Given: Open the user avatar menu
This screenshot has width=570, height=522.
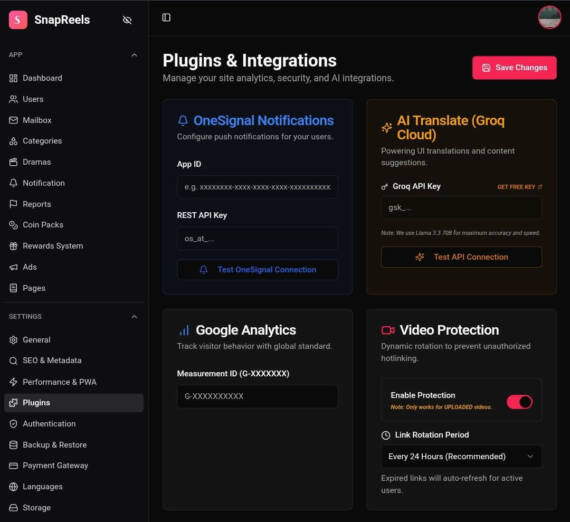Looking at the screenshot, I should point(549,17).
